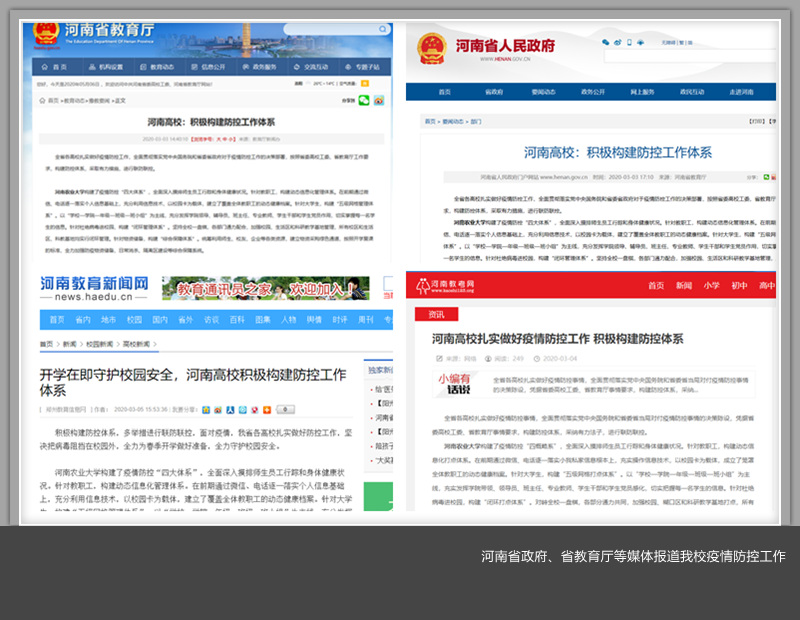Image resolution: width=800 pixels, height=620 pixels.
Task: Click 要闻动态 breadcrumb link on People's Government page
Action: pos(451,121)
